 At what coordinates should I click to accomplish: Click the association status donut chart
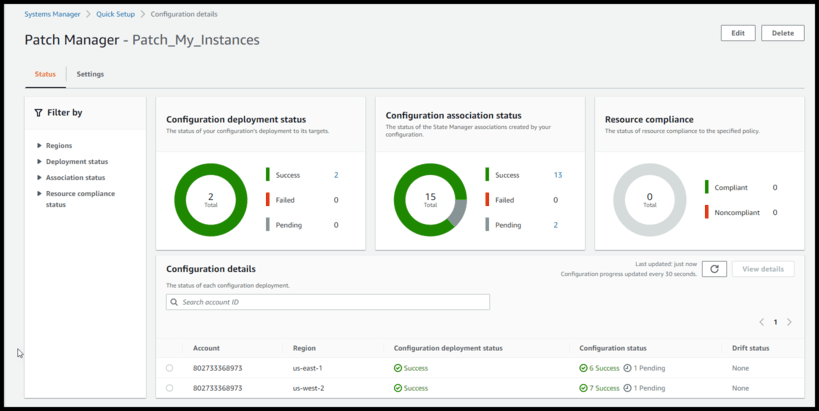(430, 200)
